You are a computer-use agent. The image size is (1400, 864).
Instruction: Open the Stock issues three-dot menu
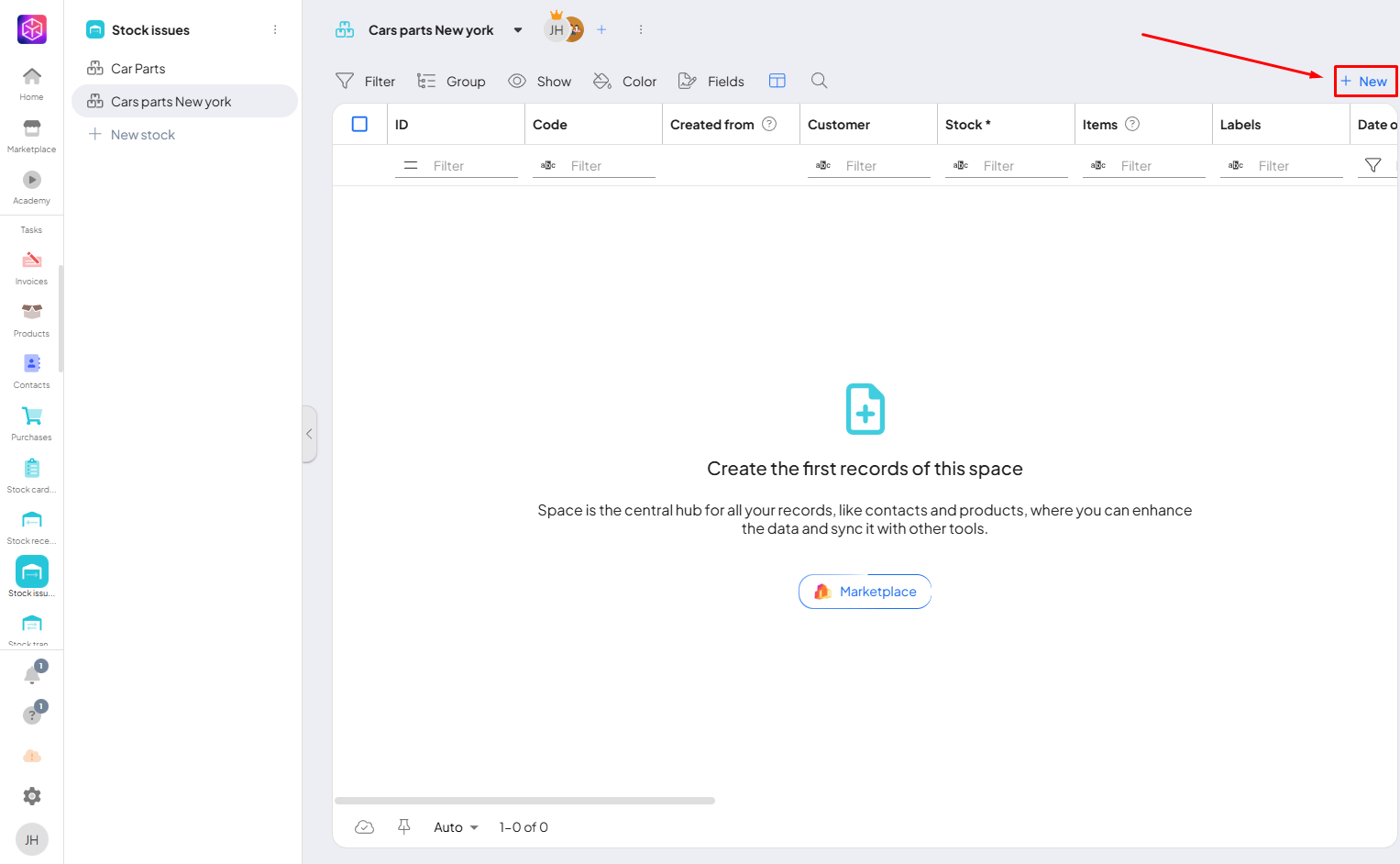point(275,30)
